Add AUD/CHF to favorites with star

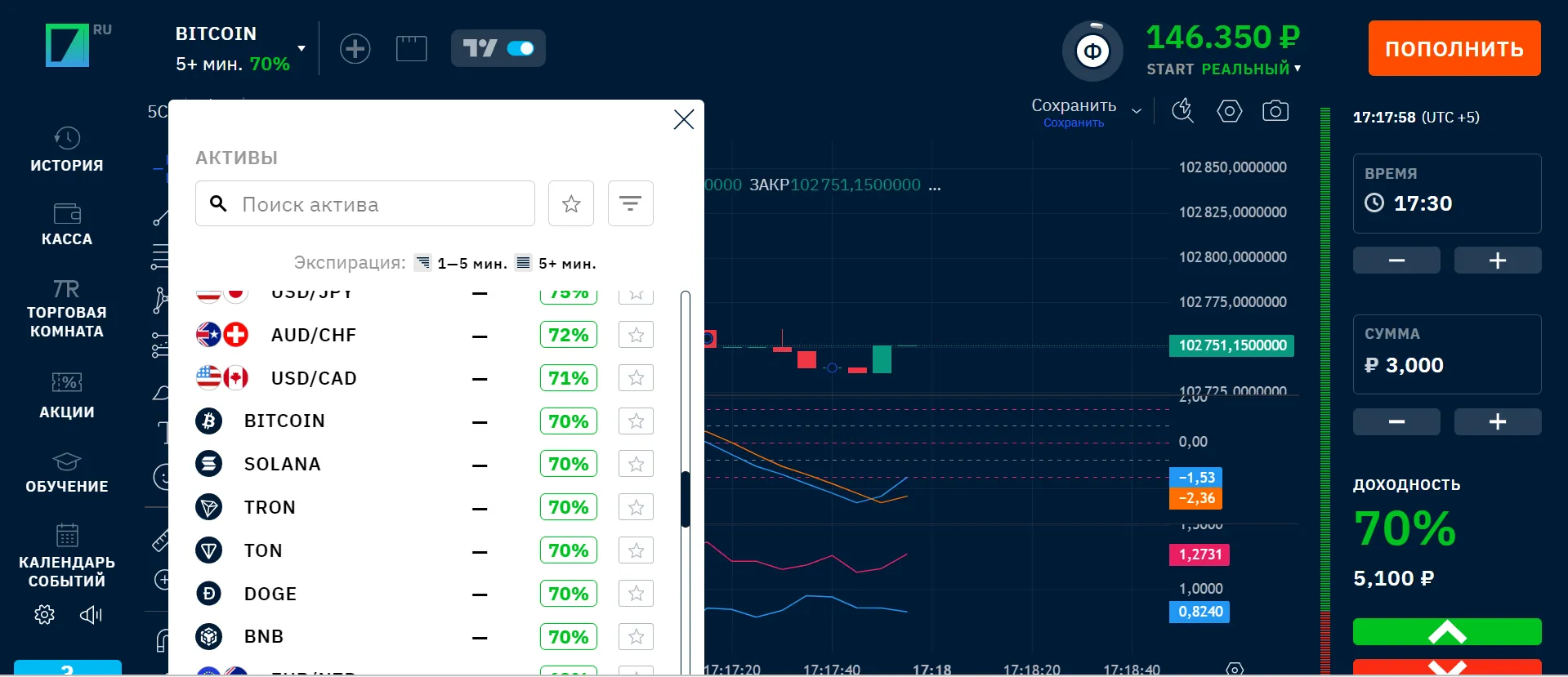pos(636,335)
